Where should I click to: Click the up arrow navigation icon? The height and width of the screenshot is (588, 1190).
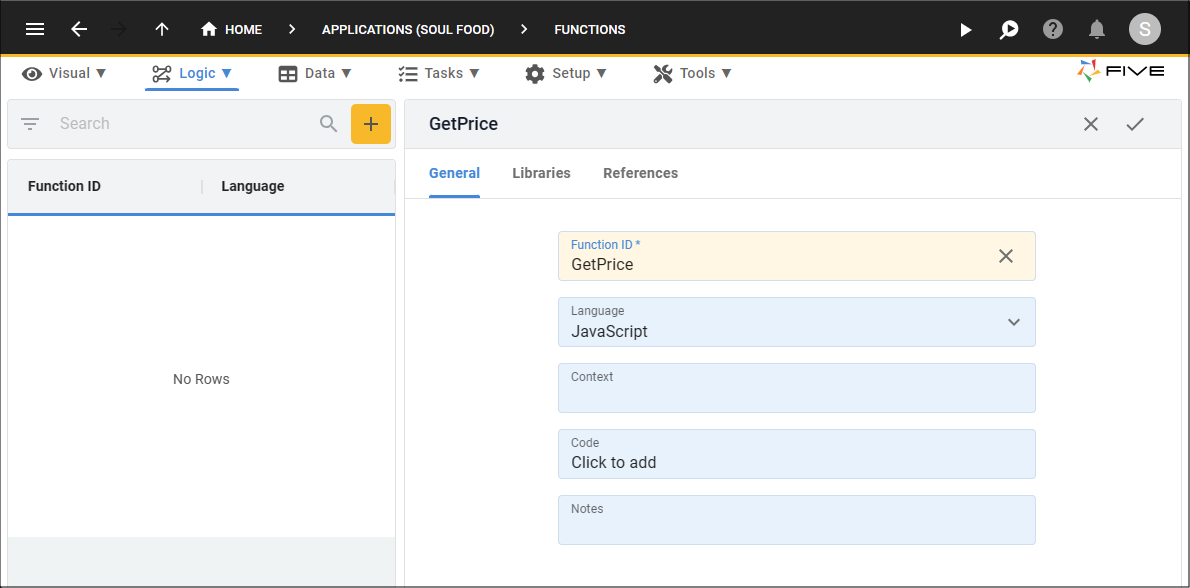162,30
